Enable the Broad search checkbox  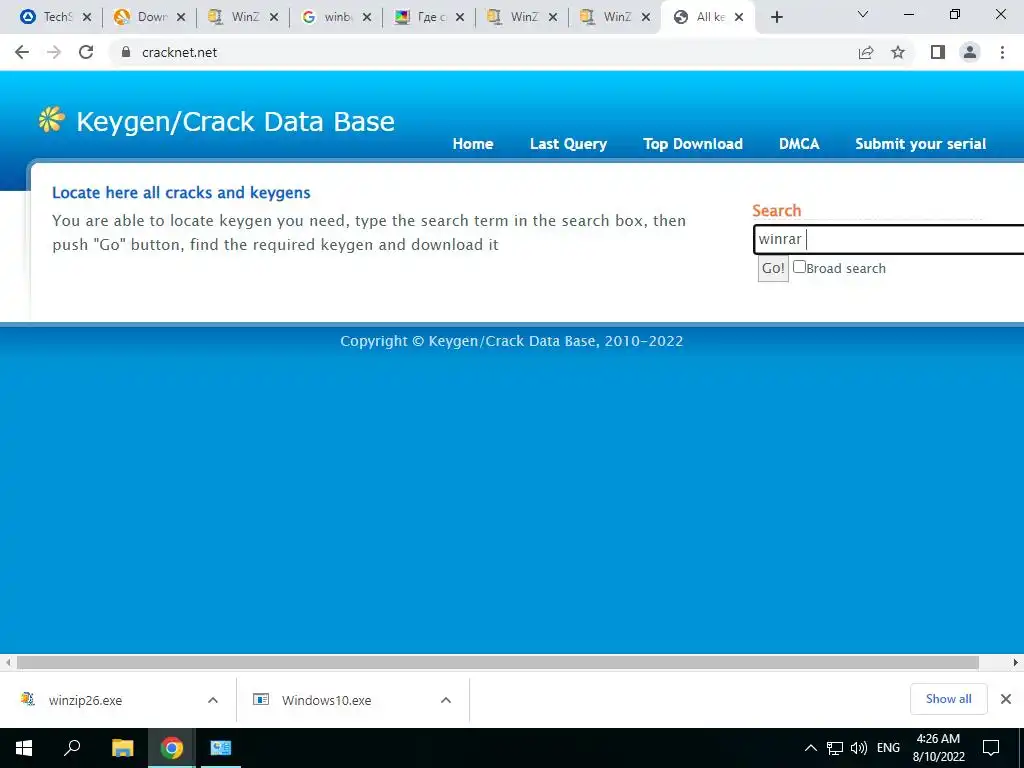[799, 266]
